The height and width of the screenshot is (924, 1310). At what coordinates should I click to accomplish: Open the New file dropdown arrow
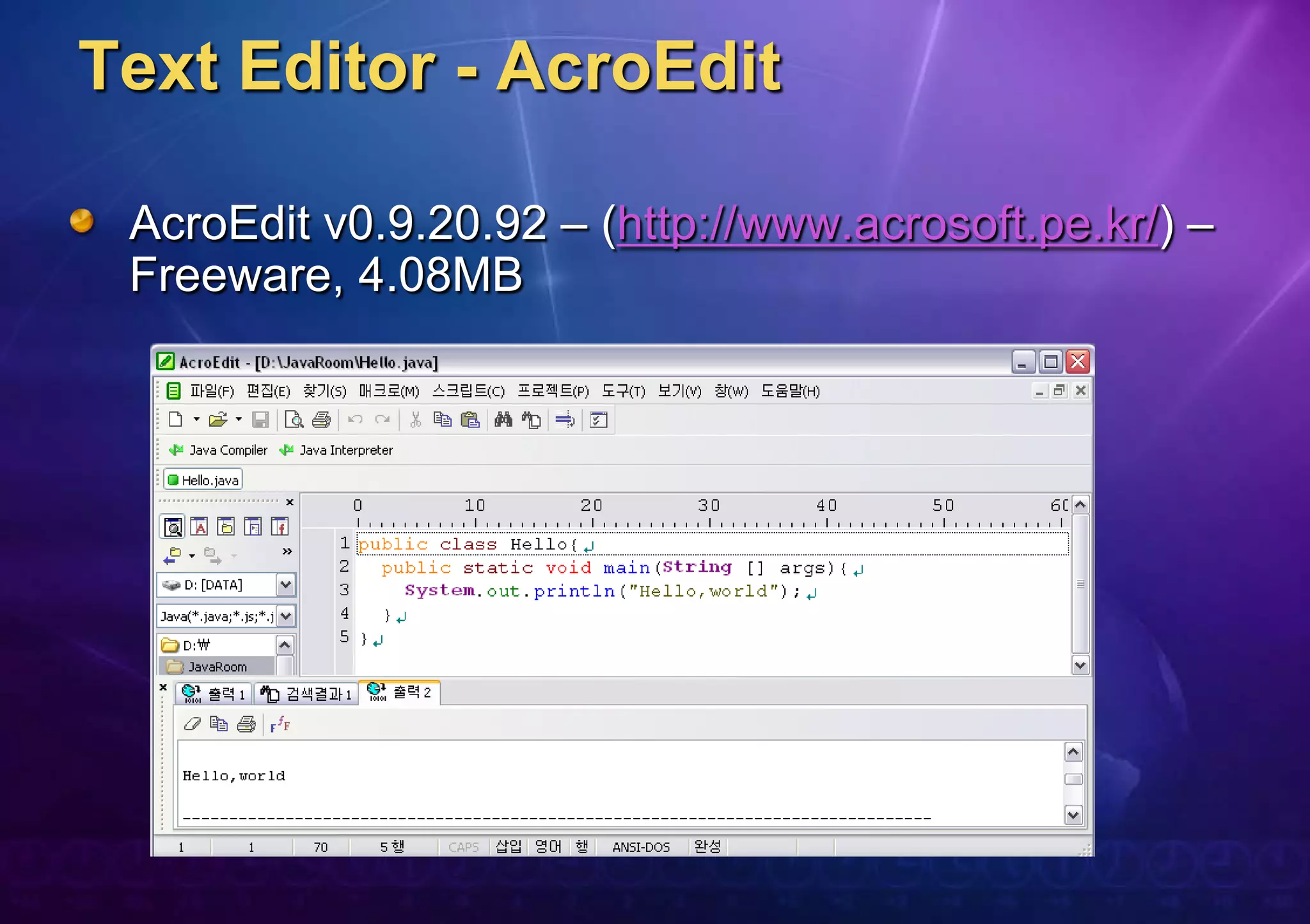click(196, 419)
